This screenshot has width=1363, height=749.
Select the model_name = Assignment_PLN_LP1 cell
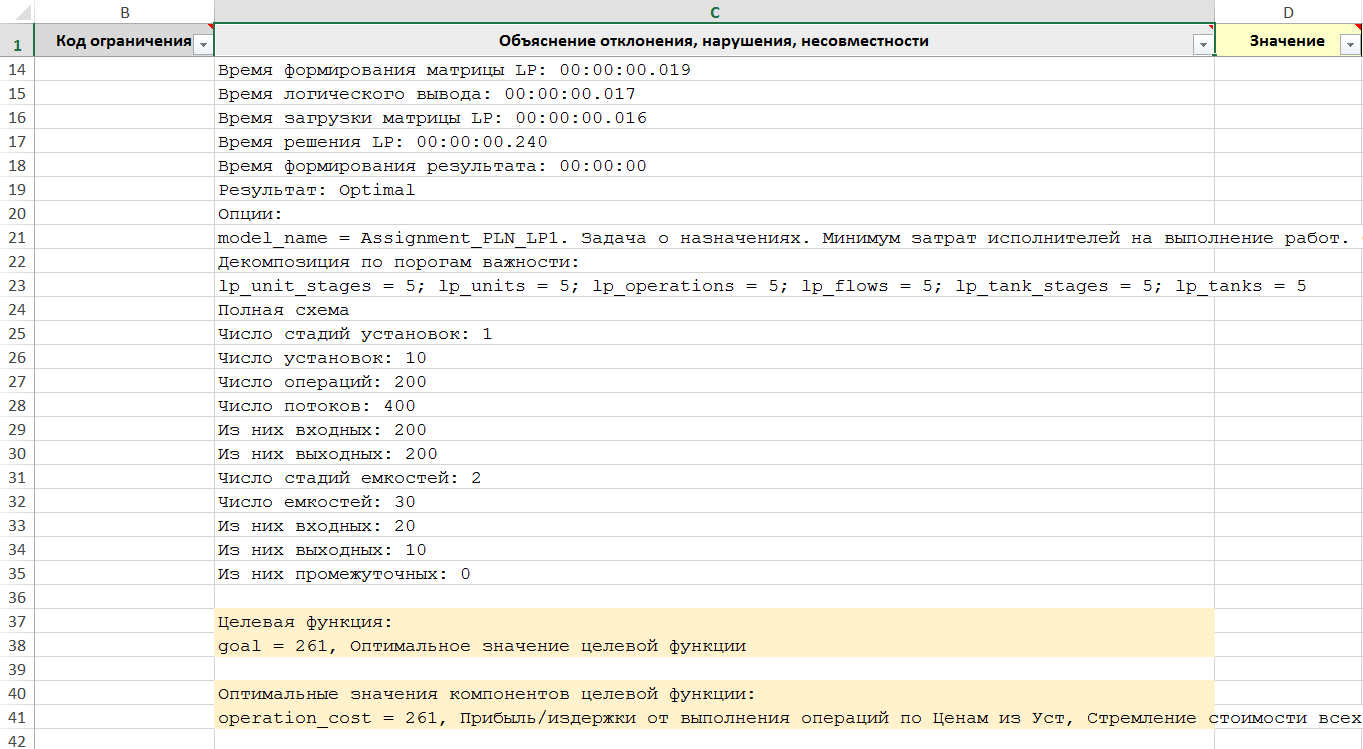click(700, 238)
